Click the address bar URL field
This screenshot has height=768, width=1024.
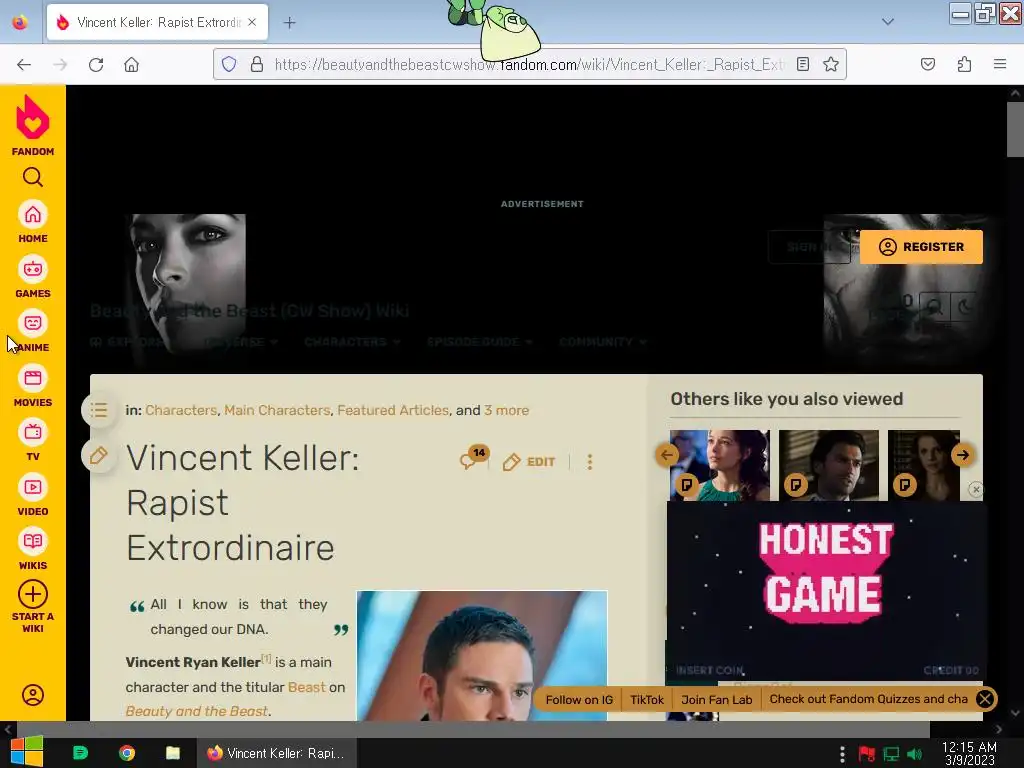coord(530,64)
